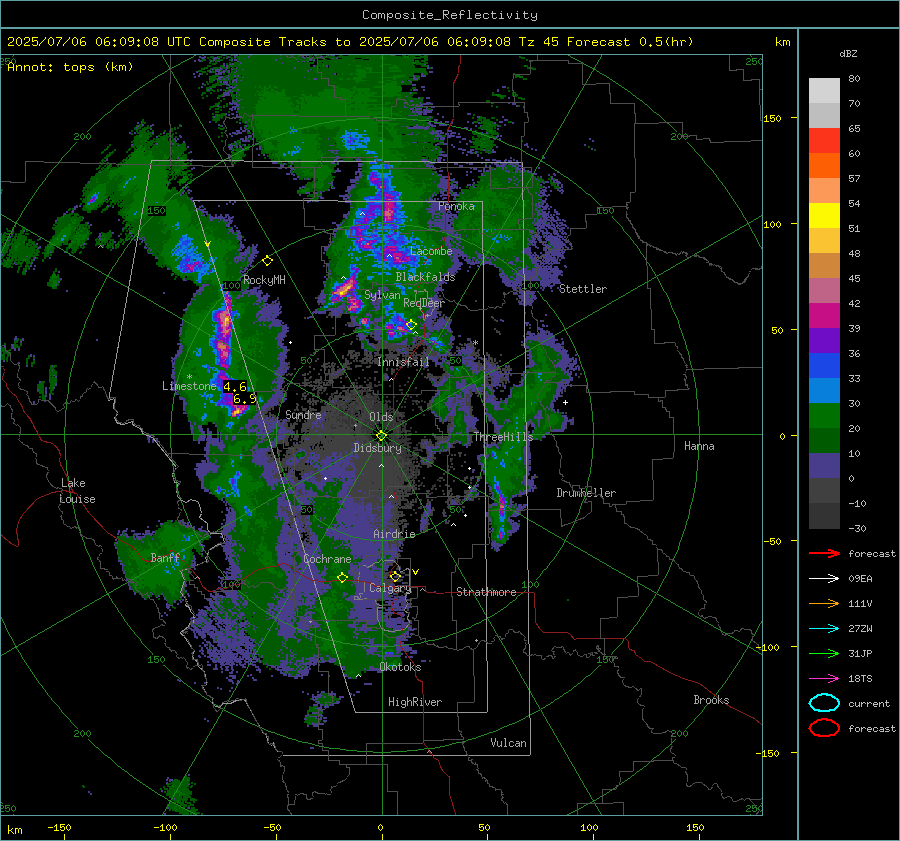Viewport: 900px width, 841px height.
Task: Click the '09EA' legend text
Action: click(860, 579)
